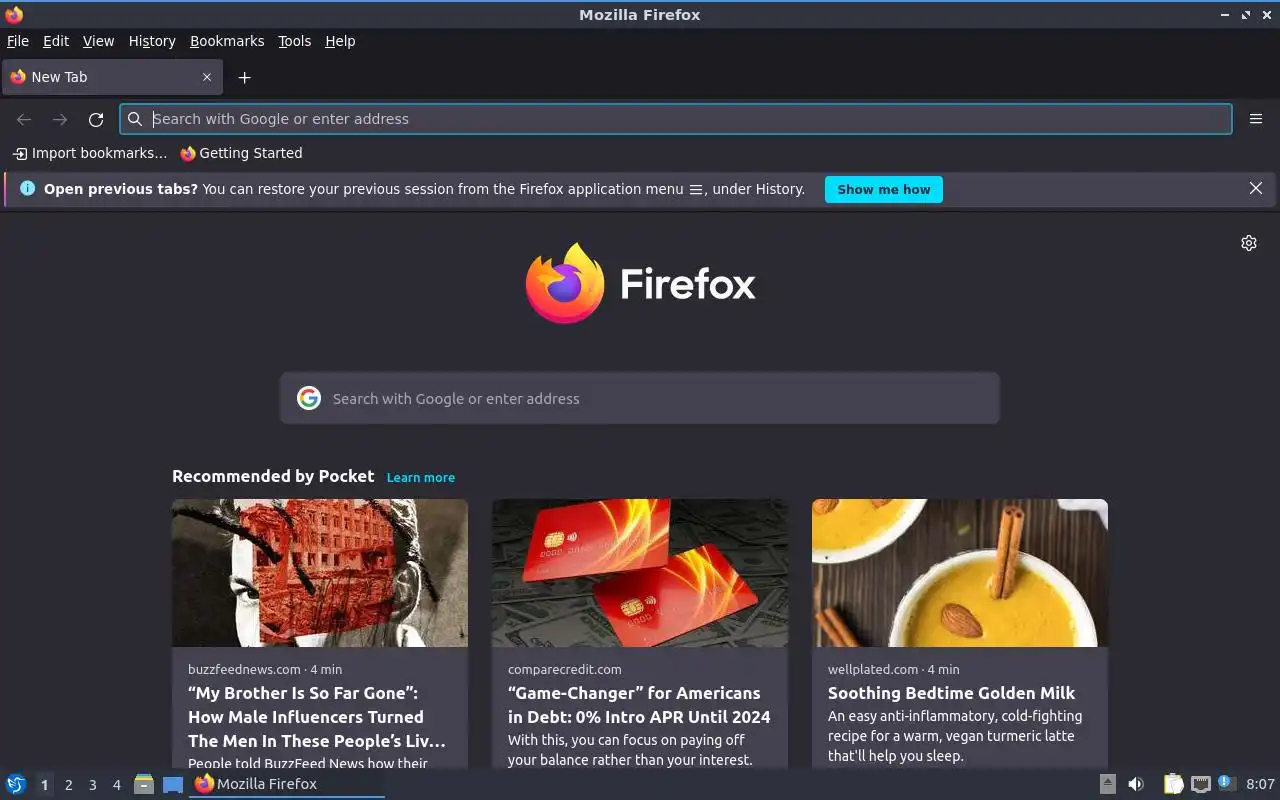
Task: Click Import bookmarks in bookmarks toolbar
Action: [x=90, y=153]
